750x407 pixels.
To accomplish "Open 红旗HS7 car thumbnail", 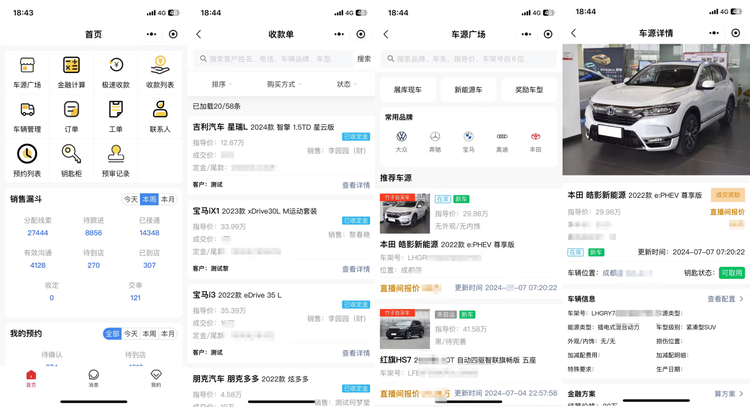I will pyautogui.click(x=405, y=329).
